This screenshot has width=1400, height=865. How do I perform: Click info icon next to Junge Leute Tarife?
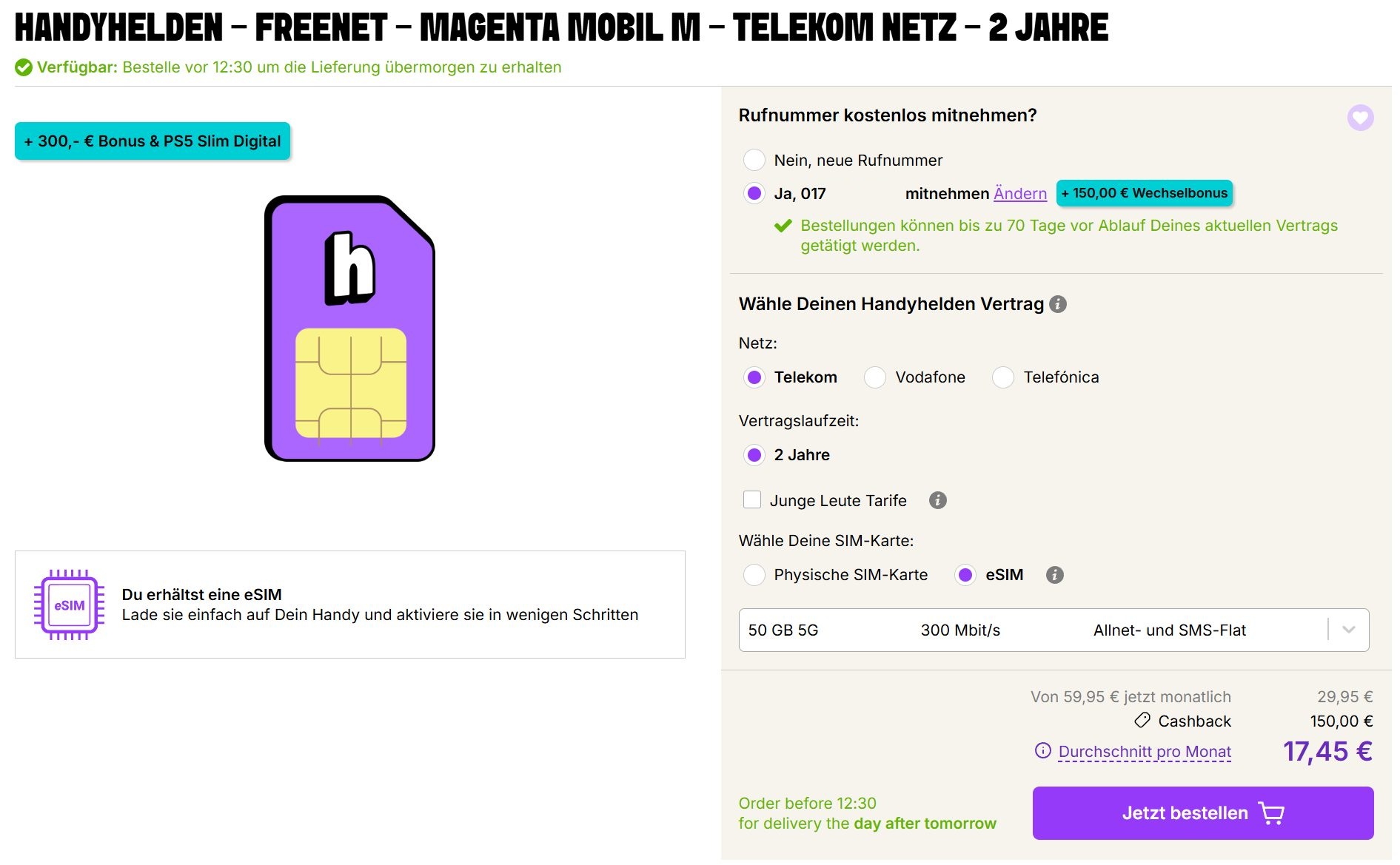938,501
